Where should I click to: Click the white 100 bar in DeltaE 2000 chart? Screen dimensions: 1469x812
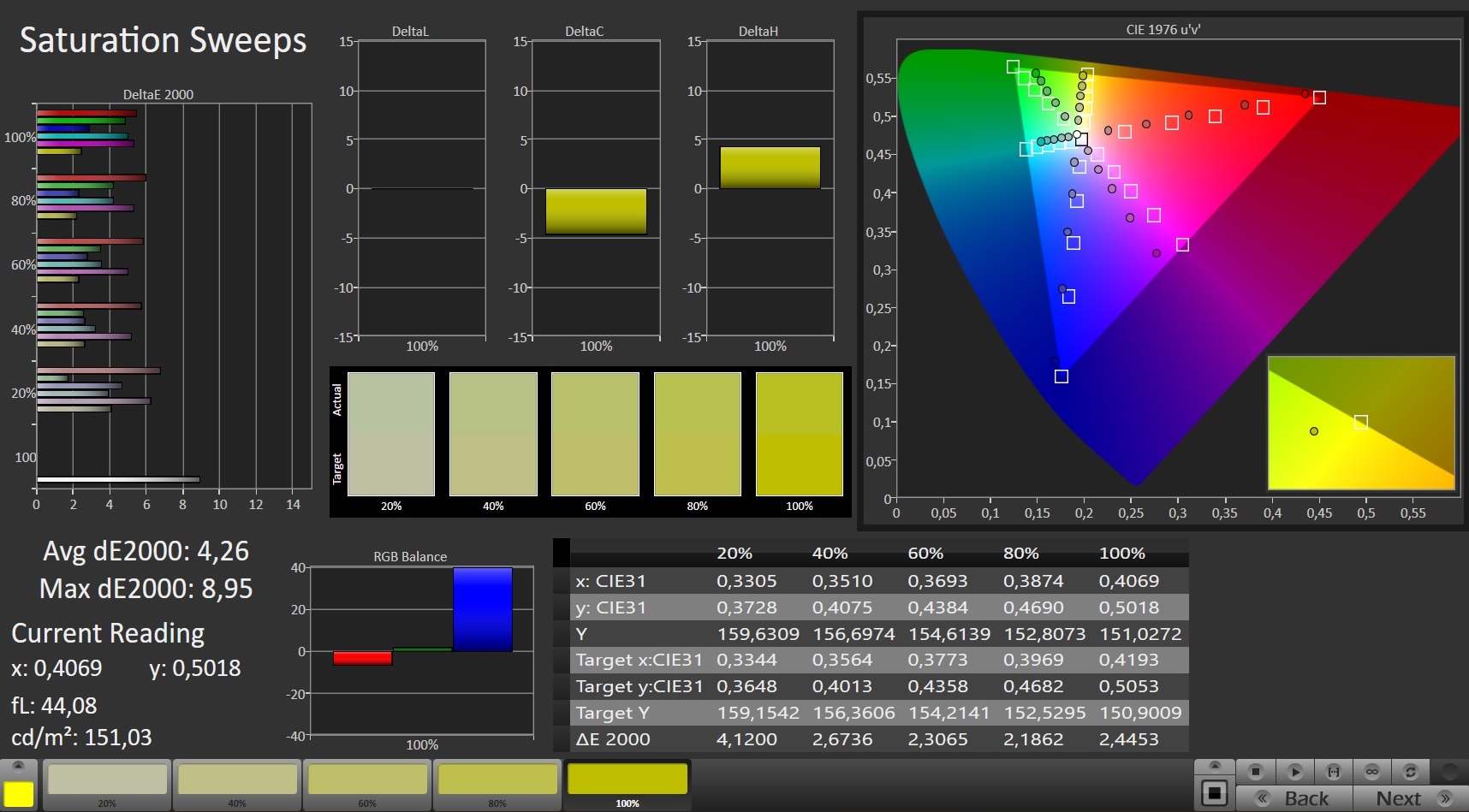[x=118, y=480]
